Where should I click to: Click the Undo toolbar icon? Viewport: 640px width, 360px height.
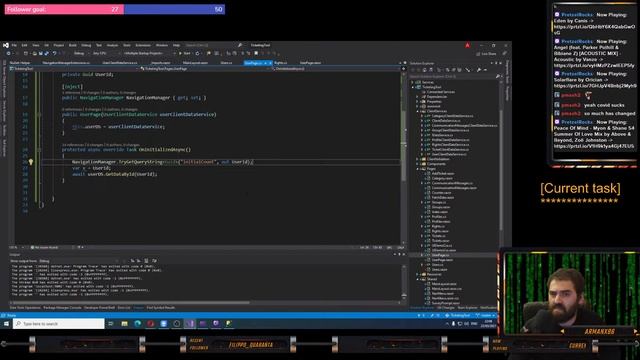[54, 53]
